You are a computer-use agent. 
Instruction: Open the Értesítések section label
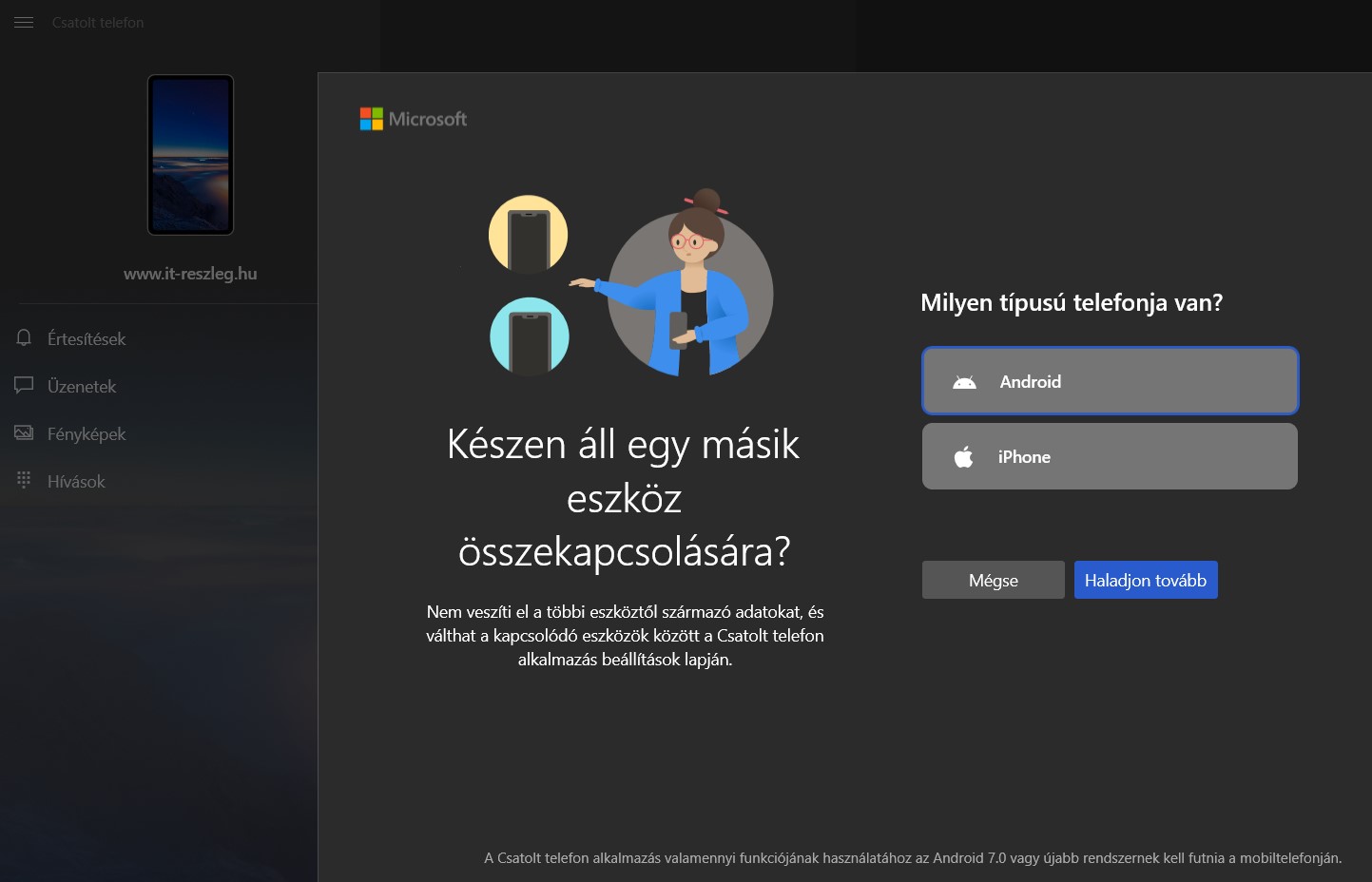pyautogui.click(x=87, y=339)
